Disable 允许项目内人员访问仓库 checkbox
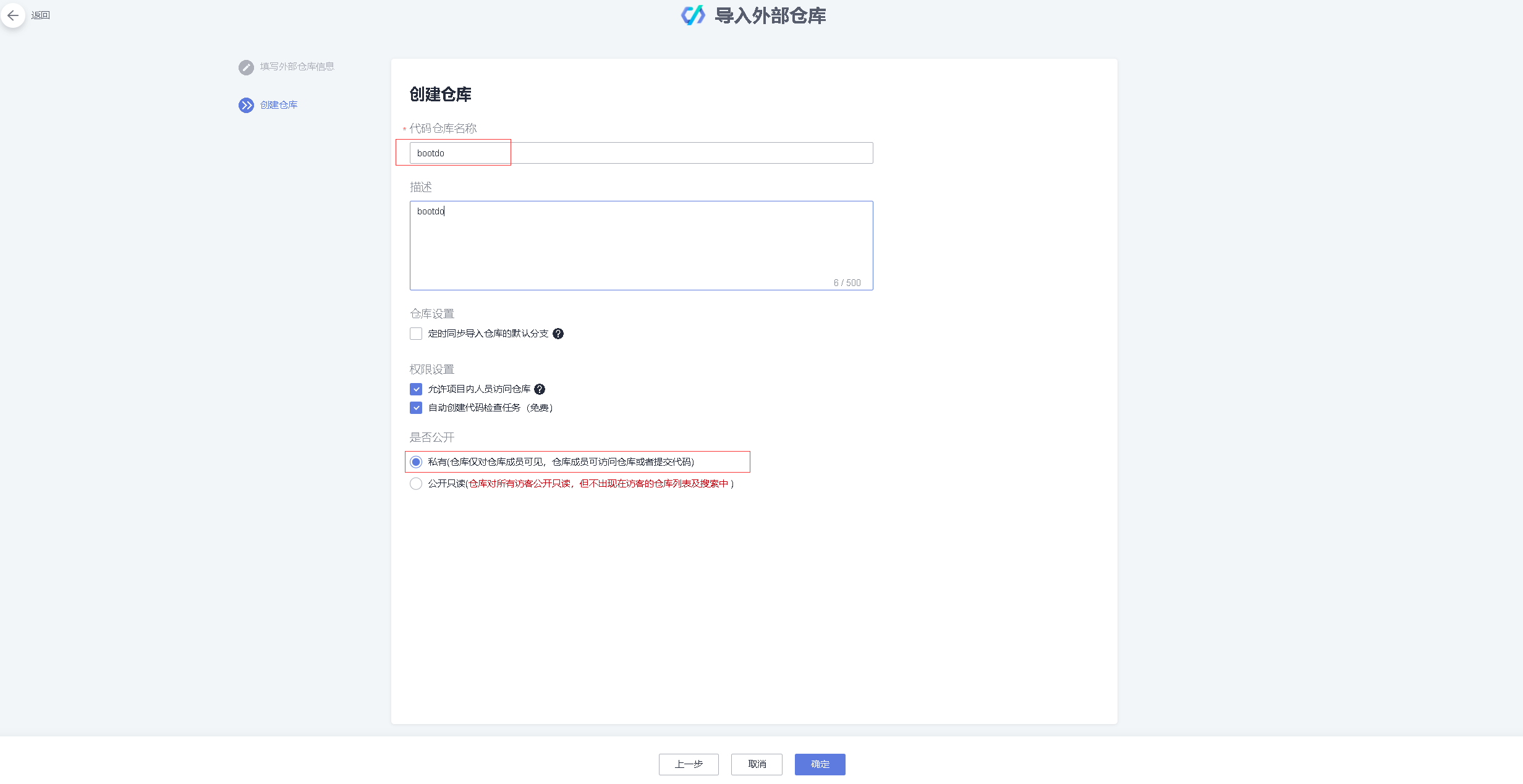 point(415,389)
